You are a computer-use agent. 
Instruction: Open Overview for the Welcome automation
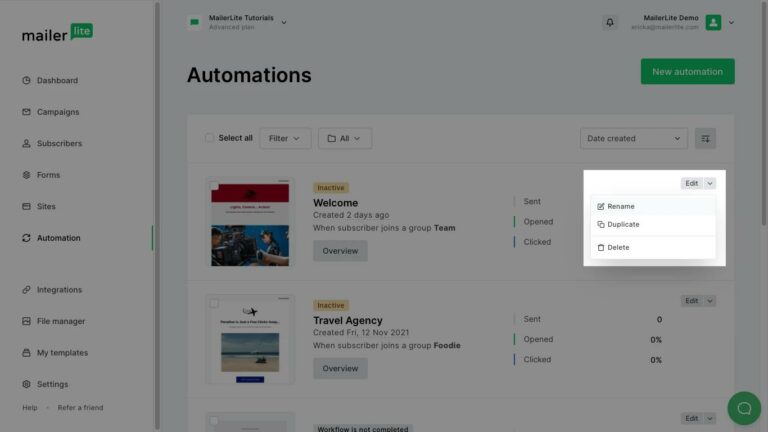pos(340,251)
